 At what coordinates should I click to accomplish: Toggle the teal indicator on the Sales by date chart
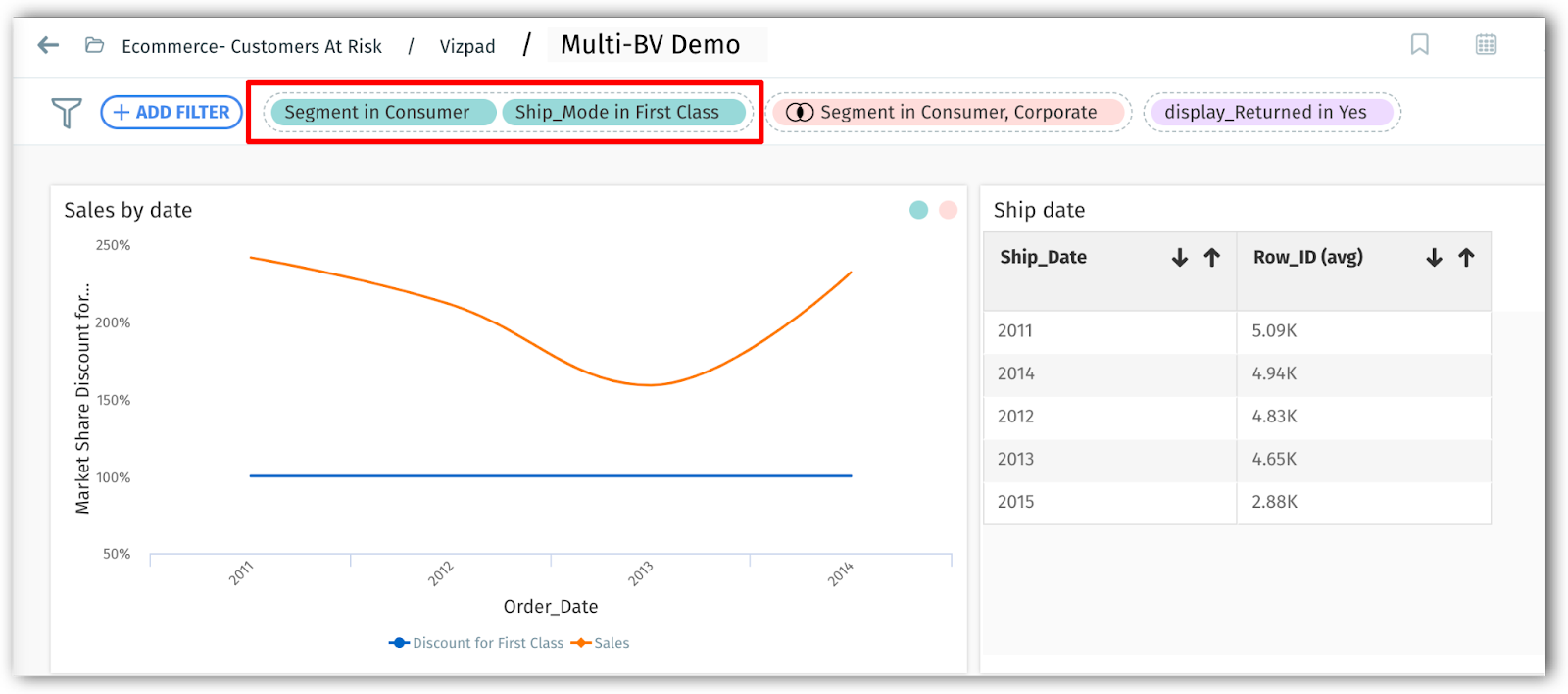tap(918, 209)
